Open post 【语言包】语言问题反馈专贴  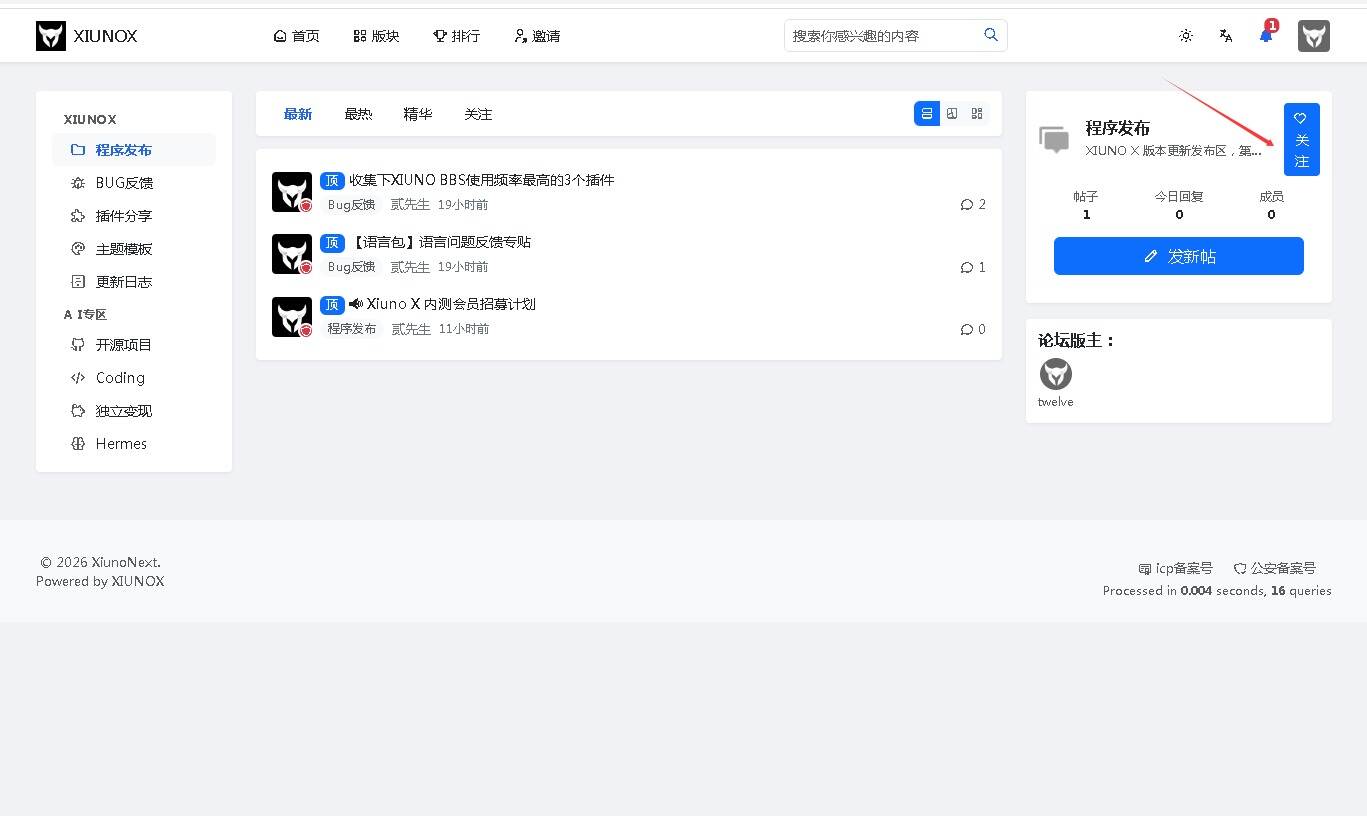(x=441, y=242)
